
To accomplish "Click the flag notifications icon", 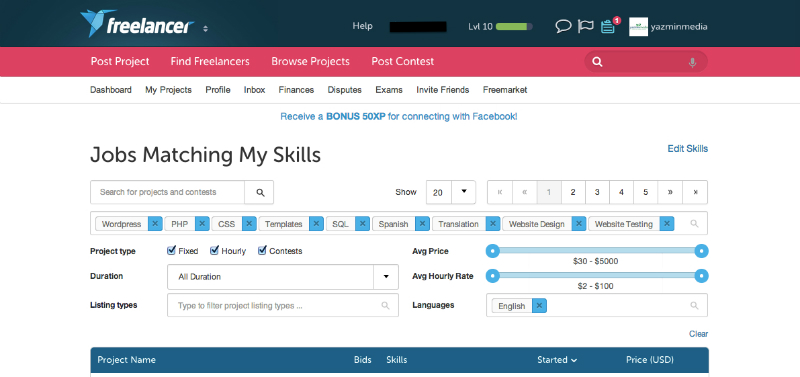I will (x=585, y=26).
